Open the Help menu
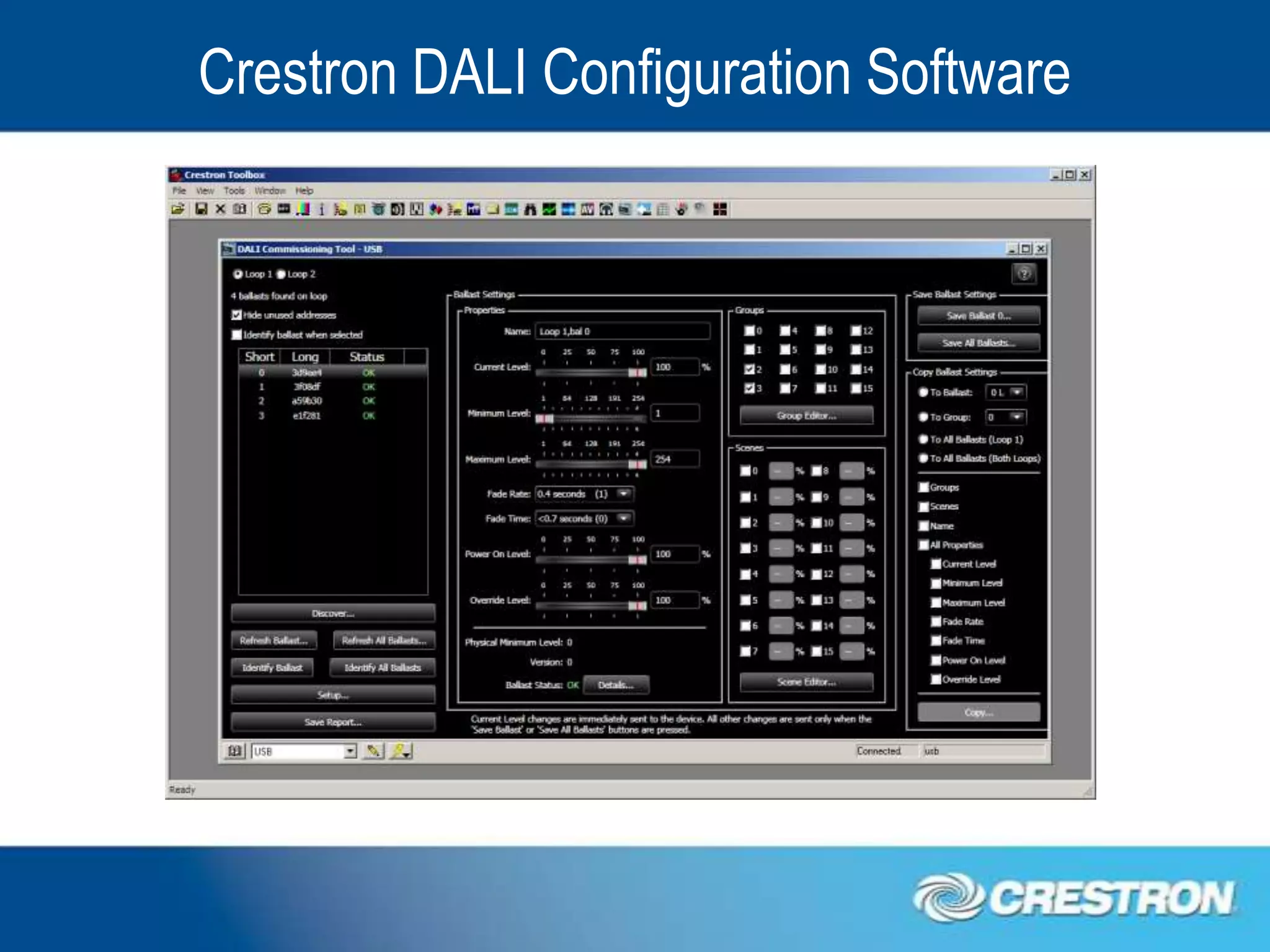The width and height of the screenshot is (1270, 952). (304, 191)
